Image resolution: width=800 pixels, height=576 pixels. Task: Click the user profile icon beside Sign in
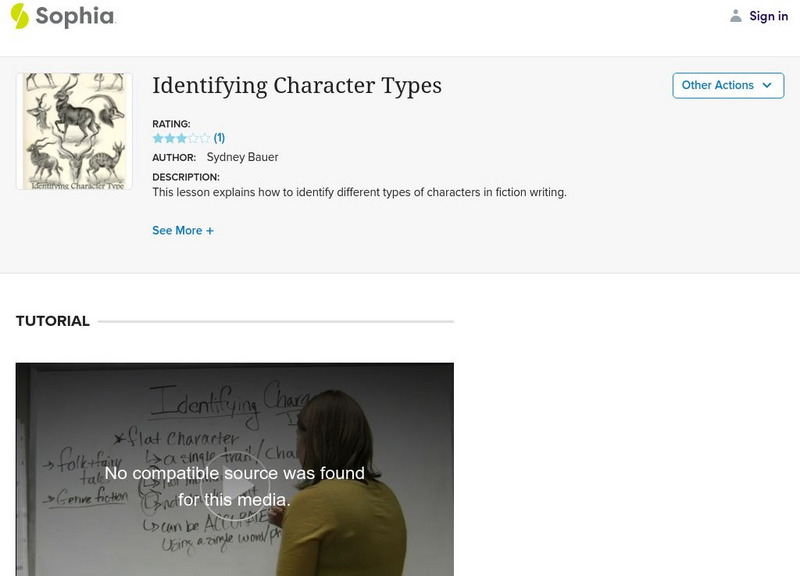[735, 16]
